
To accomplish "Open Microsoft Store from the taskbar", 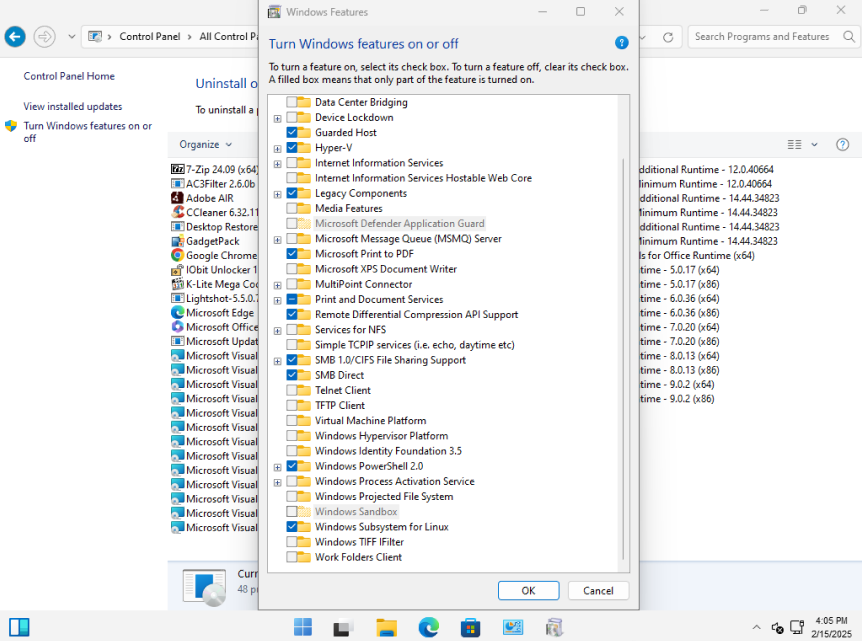I will (470, 627).
